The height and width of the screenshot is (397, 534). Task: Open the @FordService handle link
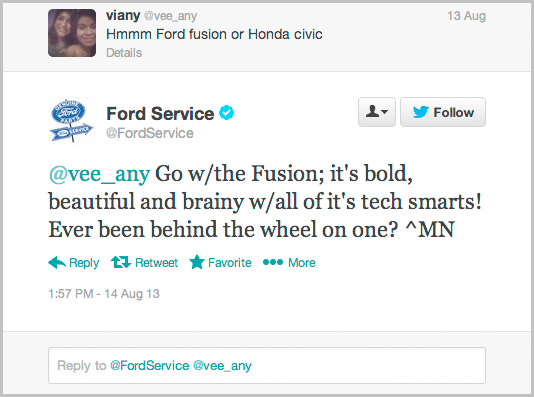pyautogui.click(x=150, y=133)
